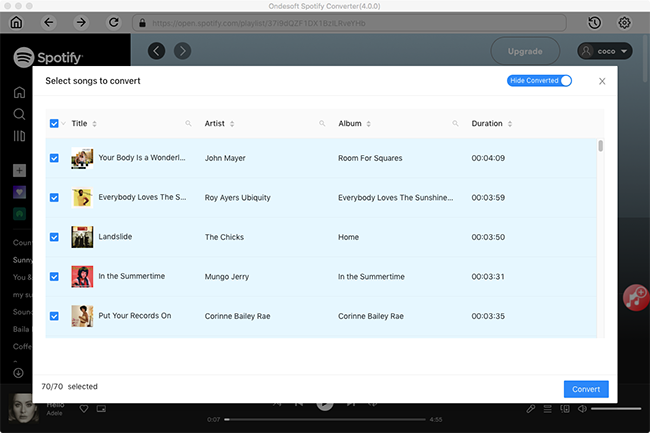The height and width of the screenshot is (433, 650).
Task: Uncheck Your Body Is a Wonderland song
Action: tap(54, 158)
